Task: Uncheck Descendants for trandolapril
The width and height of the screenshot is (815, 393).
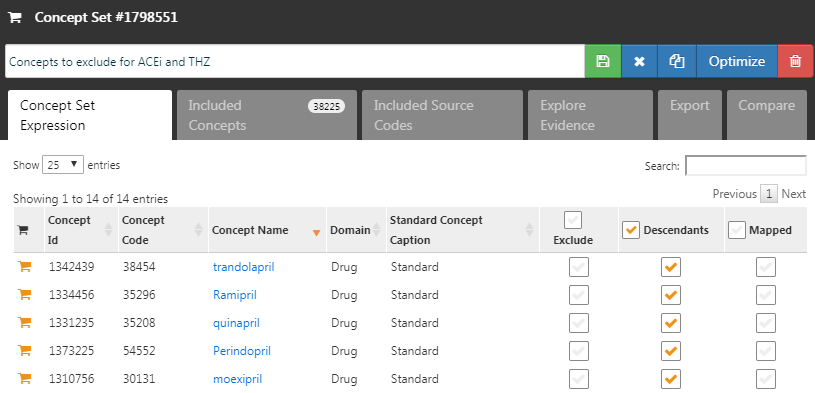Action: (671, 267)
